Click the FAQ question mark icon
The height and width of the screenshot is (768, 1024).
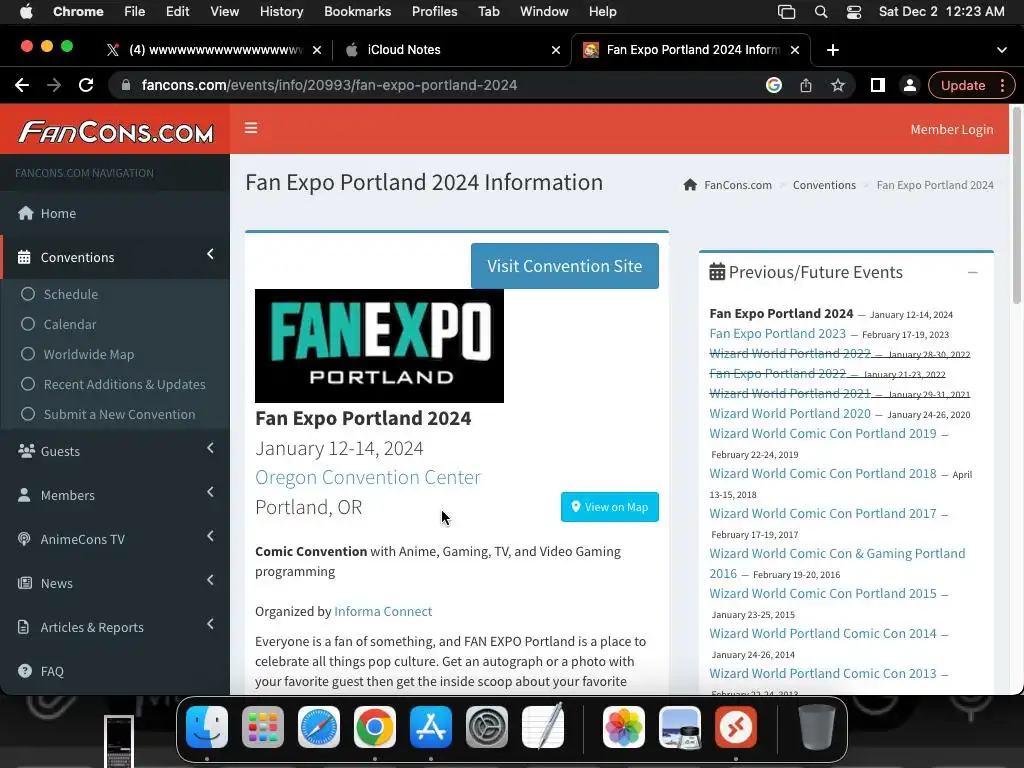click(x=25, y=671)
